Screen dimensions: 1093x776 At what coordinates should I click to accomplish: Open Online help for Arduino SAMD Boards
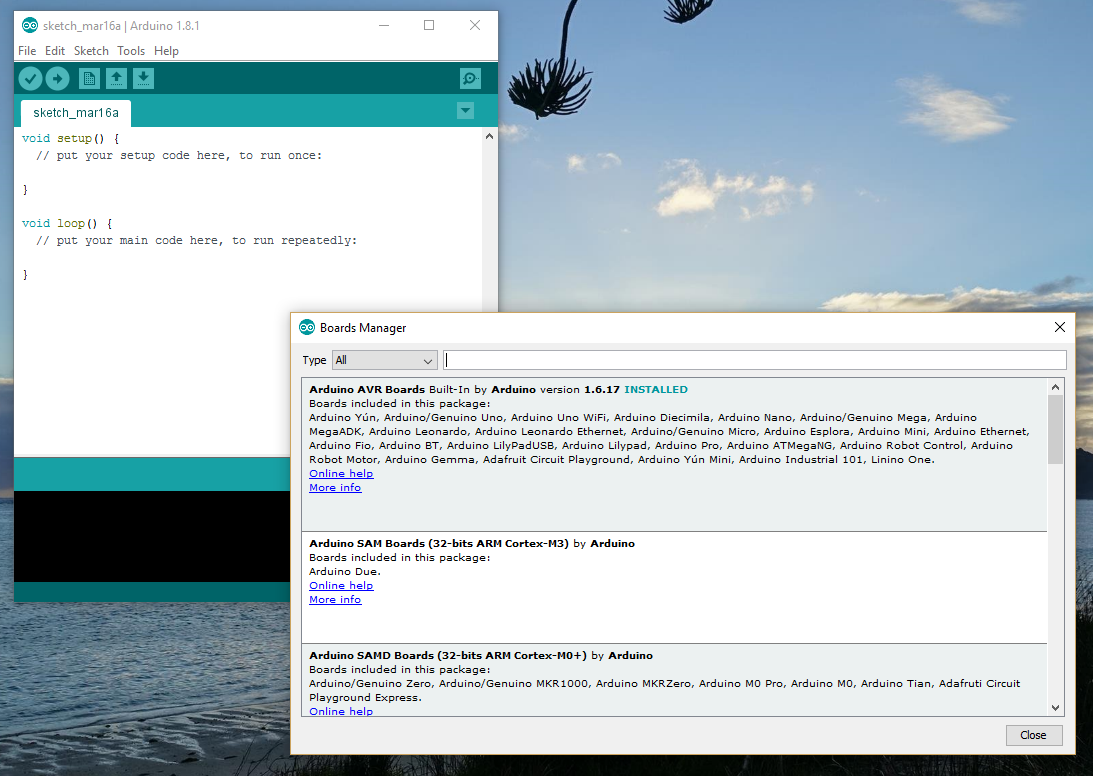tap(341, 711)
